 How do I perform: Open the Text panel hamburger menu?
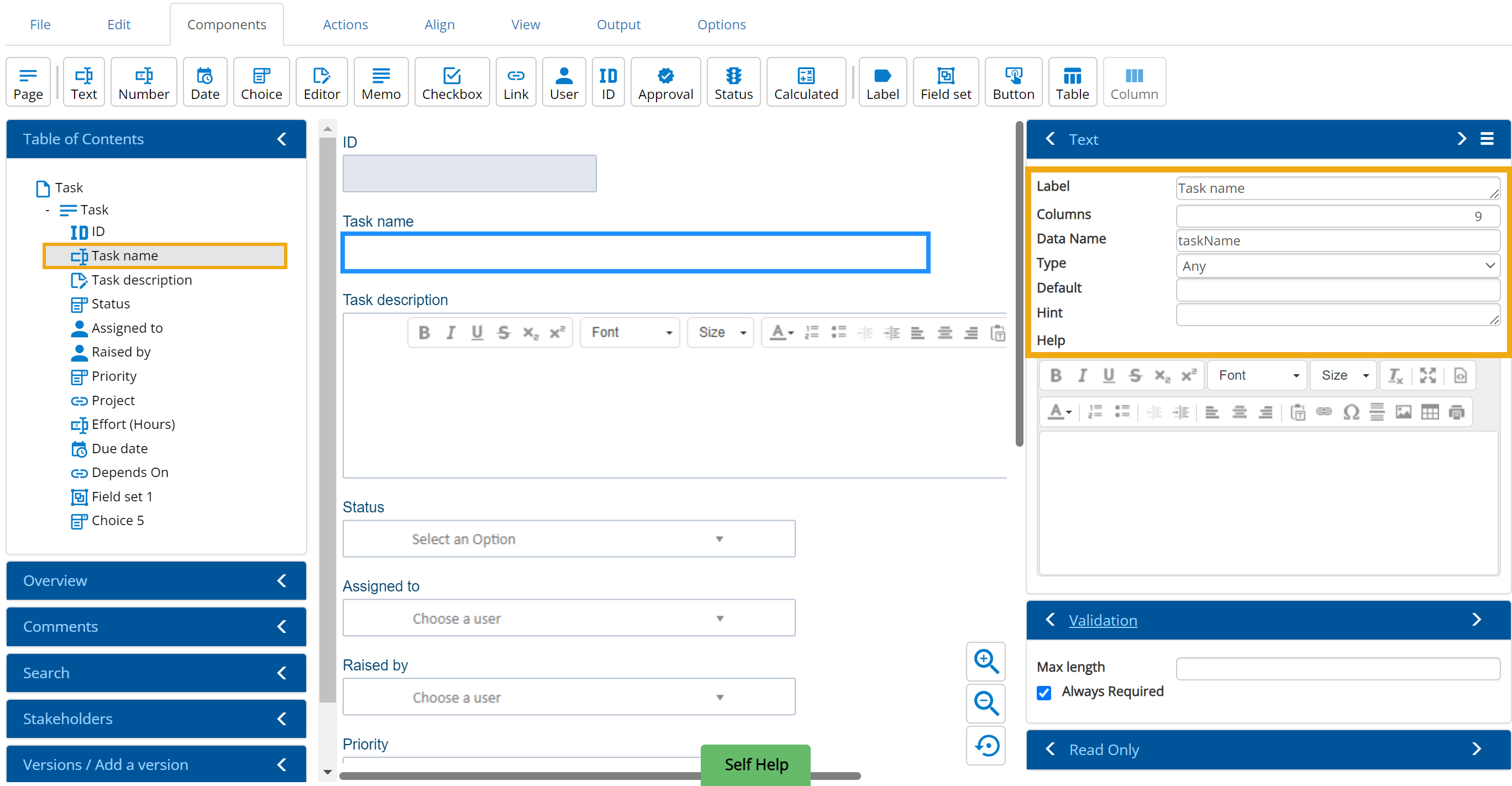1486,139
